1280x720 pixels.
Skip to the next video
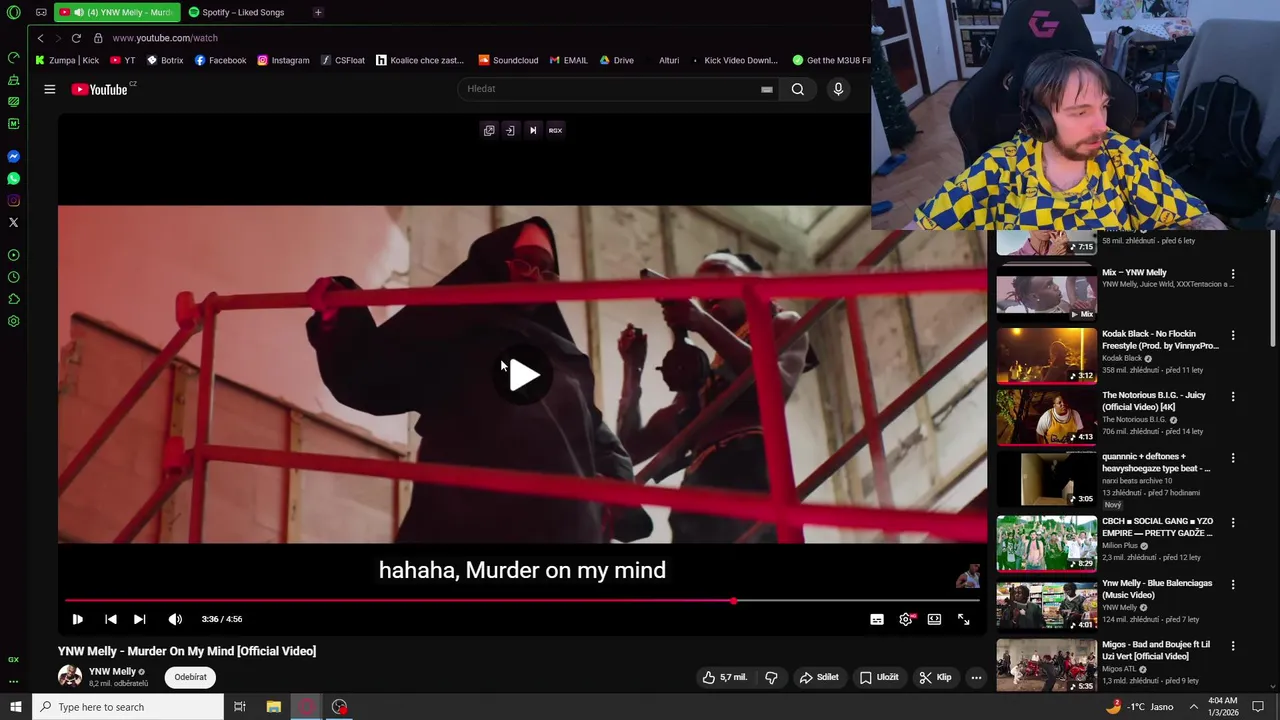tap(139, 619)
